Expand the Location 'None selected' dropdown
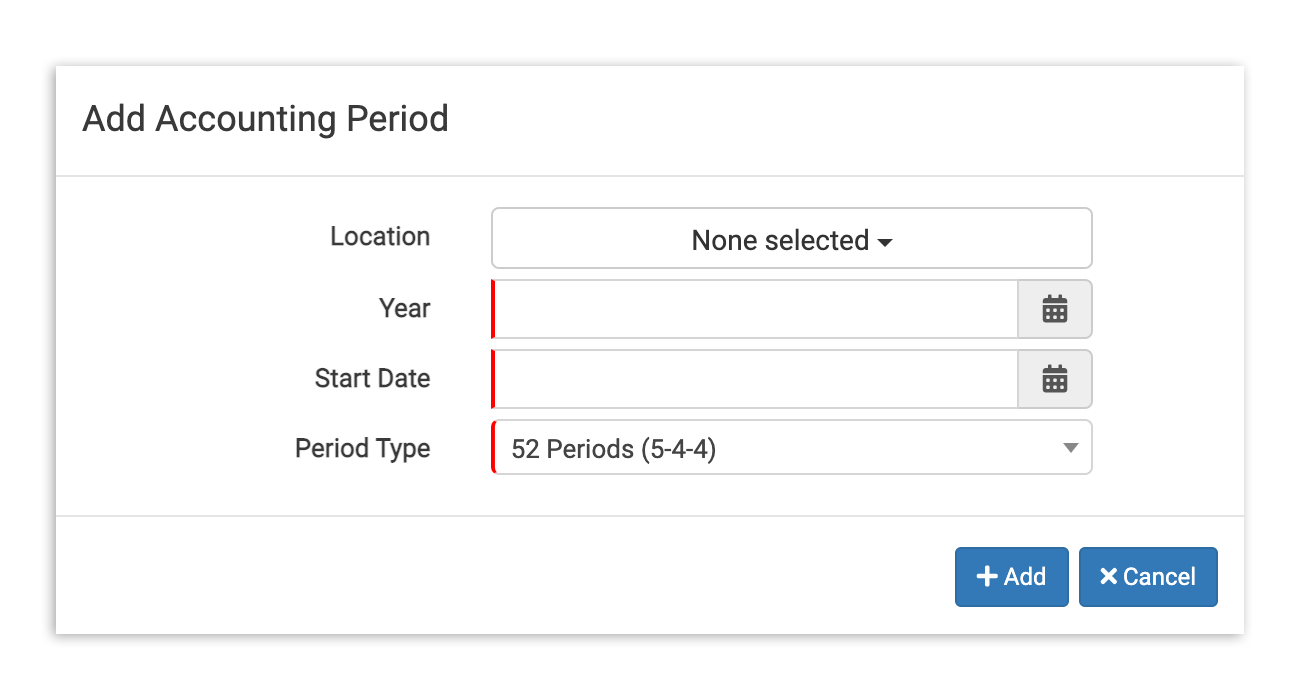The width and height of the screenshot is (1300, 700). [x=791, y=239]
